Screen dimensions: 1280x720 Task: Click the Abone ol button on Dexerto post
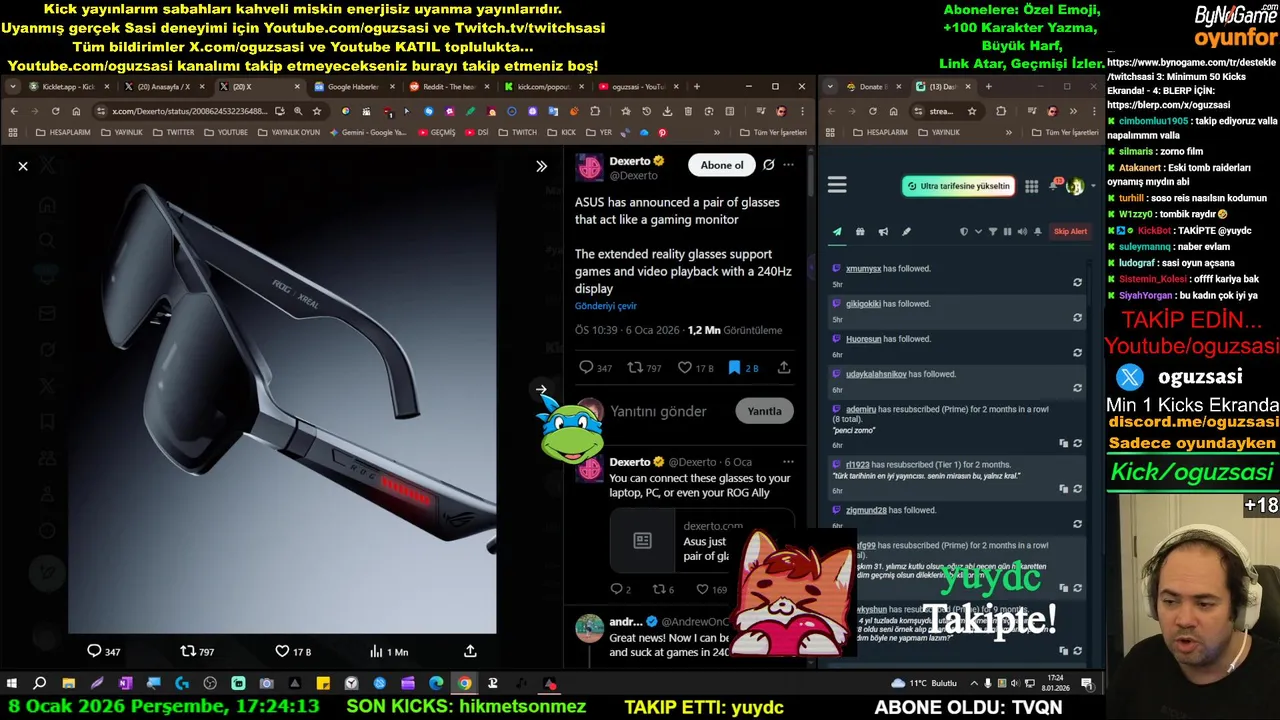[x=722, y=165]
